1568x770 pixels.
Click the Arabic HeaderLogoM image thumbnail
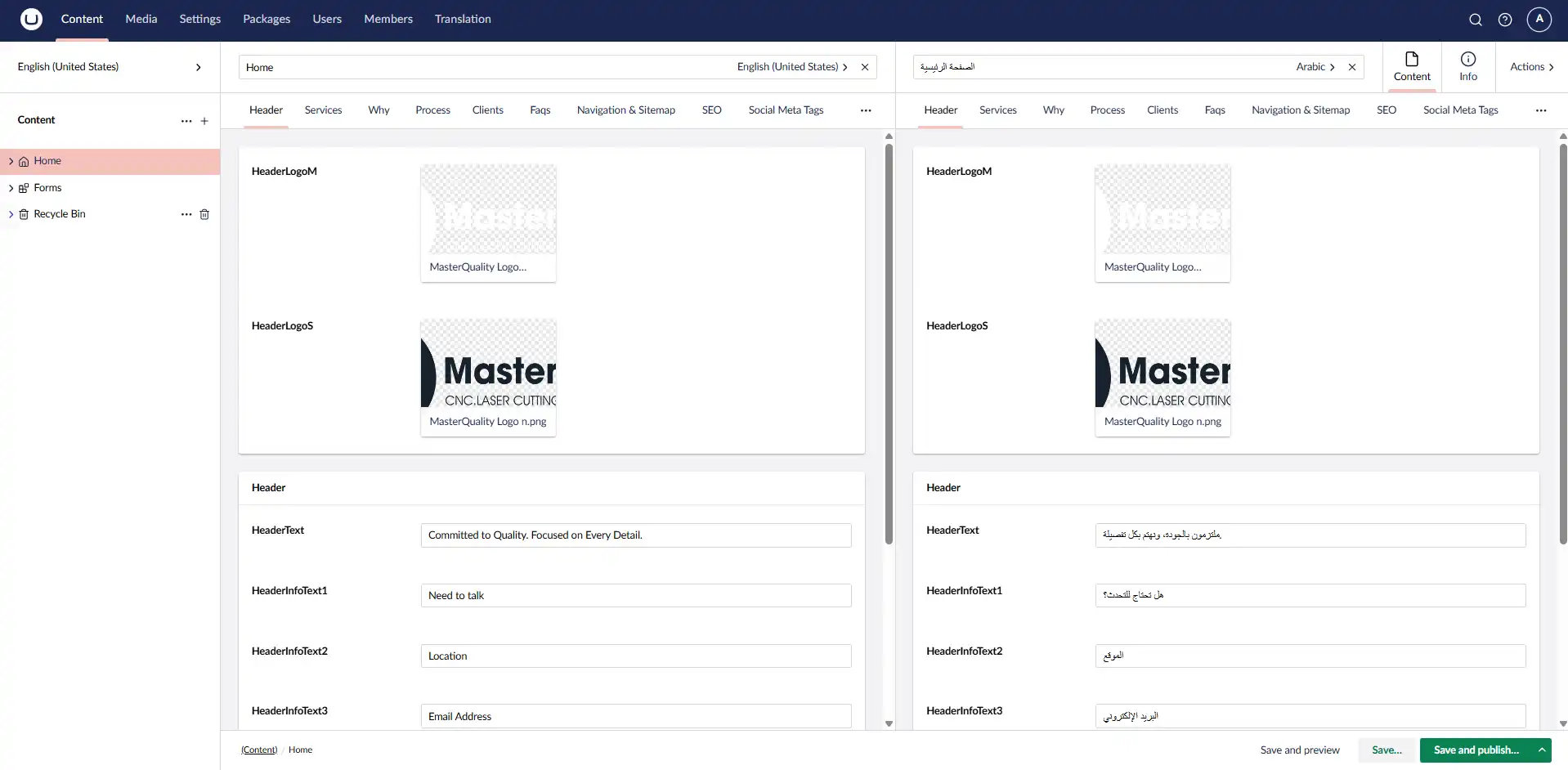pos(1163,223)
